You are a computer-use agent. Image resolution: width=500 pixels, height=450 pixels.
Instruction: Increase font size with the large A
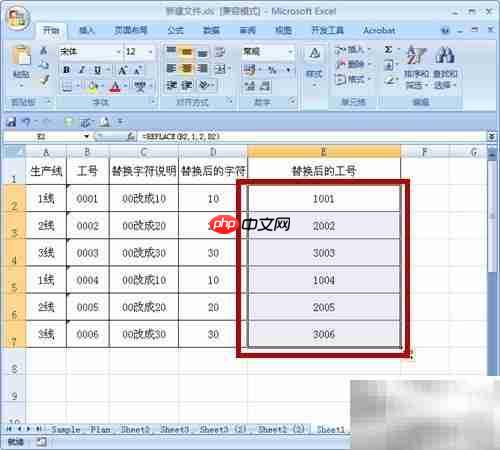[x=123, y=70]
